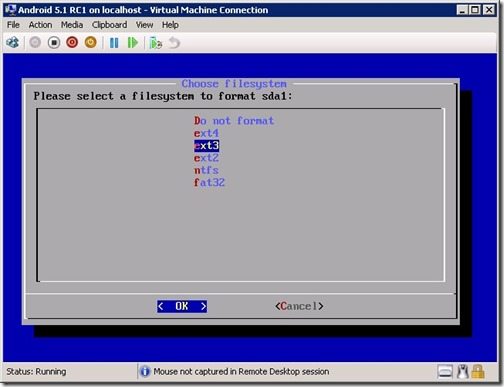Image resolution: width=504 pixels, height=387 pixels.
Task: Select the fat32 filesystem option
Action: pos(209,182)
